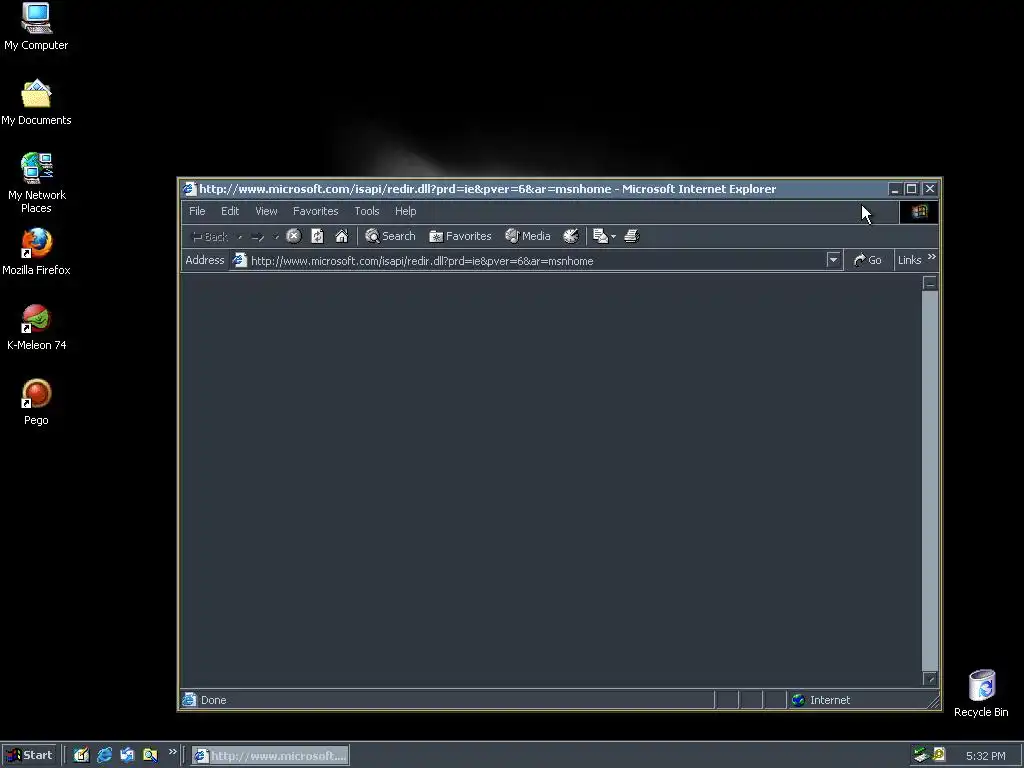Image resolution: width=1024 pixels, height=768 pixels.
Task: Select the Recycle Bin icon
Action: (981, 694)
